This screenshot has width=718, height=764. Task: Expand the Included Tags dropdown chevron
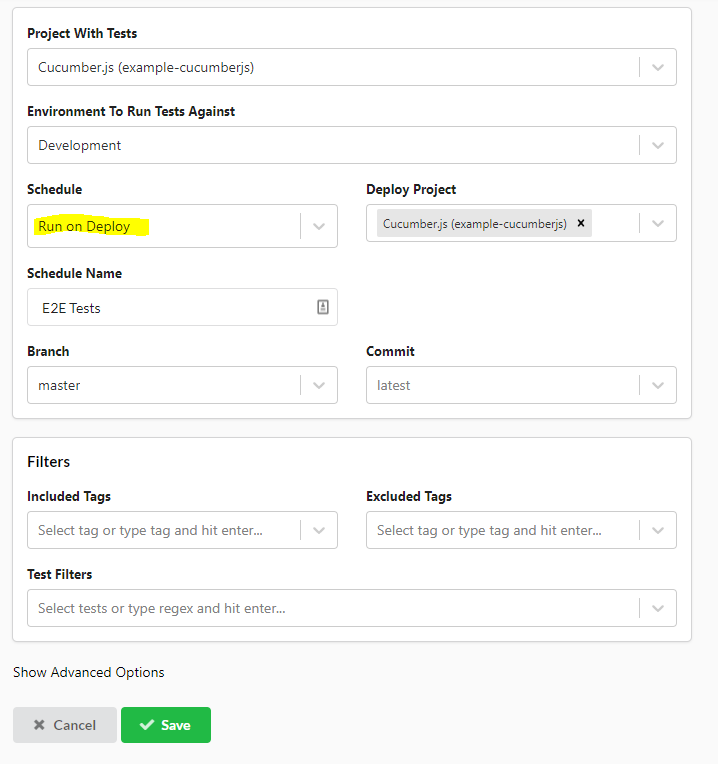tap(319, 530)
